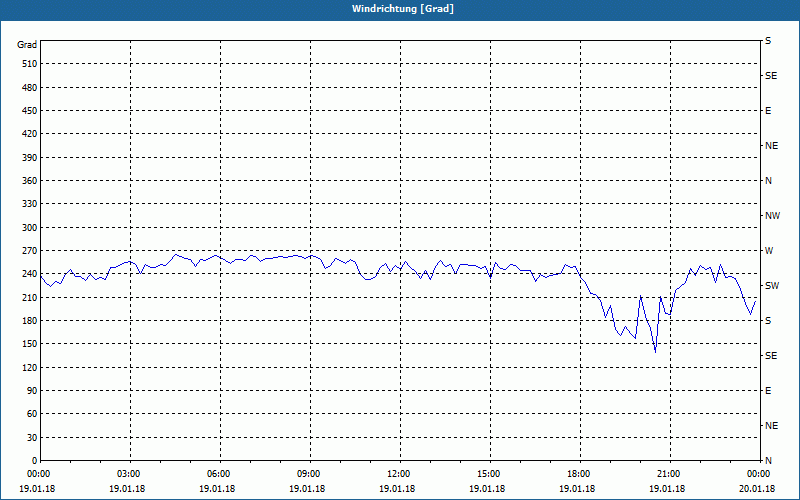
Task: Select the 06:00 time axis label
Action: point(220,474)
